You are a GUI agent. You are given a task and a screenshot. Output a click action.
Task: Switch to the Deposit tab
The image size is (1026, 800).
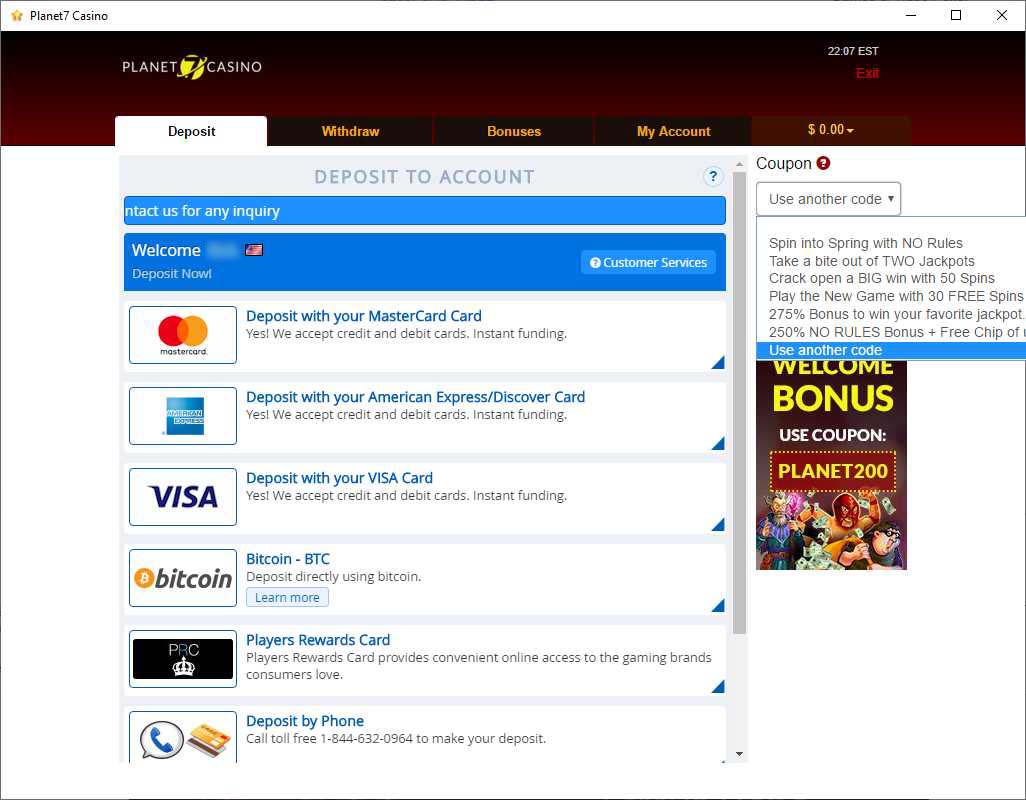(x=191, y=131)
